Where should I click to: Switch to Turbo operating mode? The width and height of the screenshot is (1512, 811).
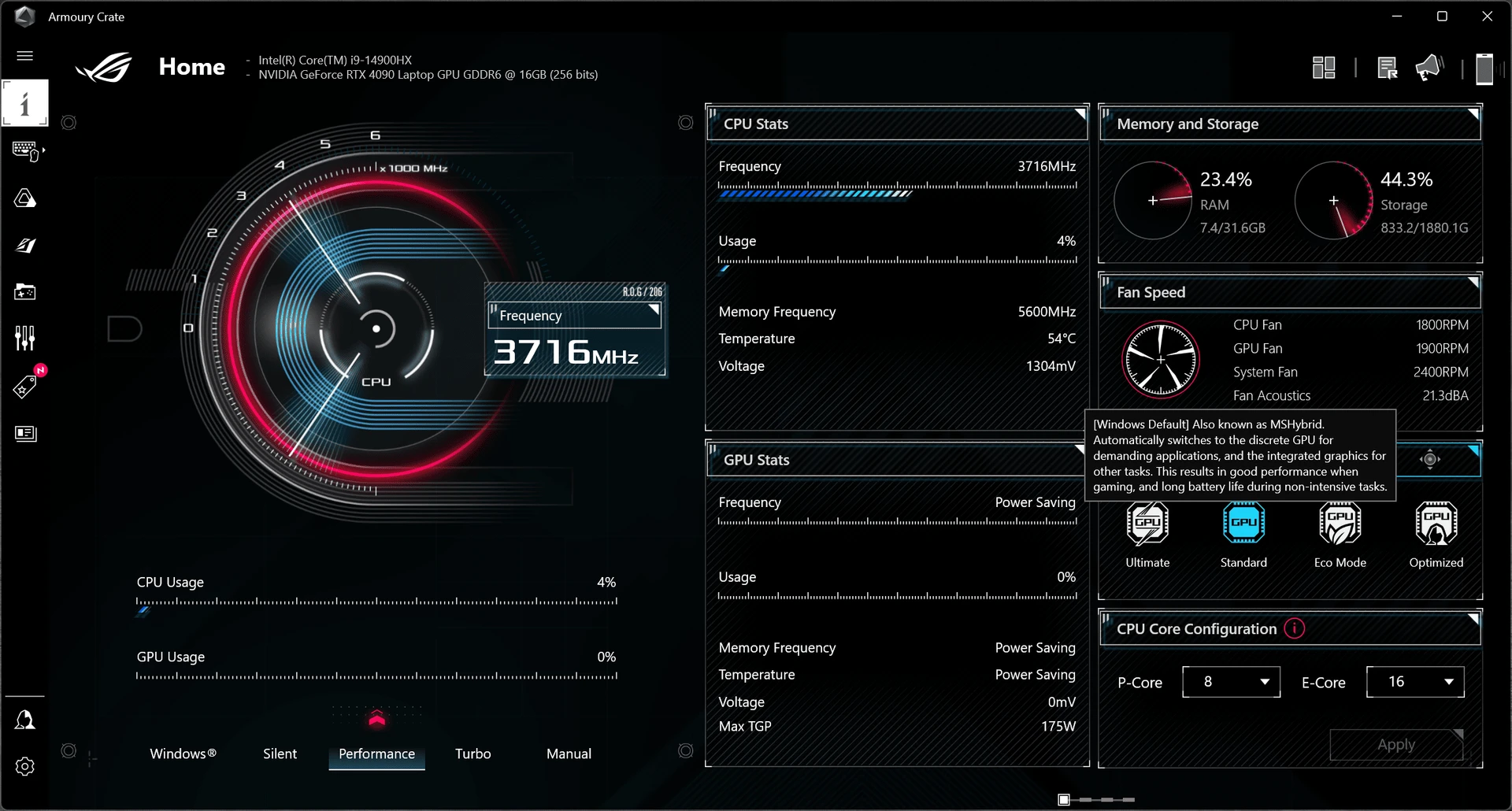coord(472,754)
